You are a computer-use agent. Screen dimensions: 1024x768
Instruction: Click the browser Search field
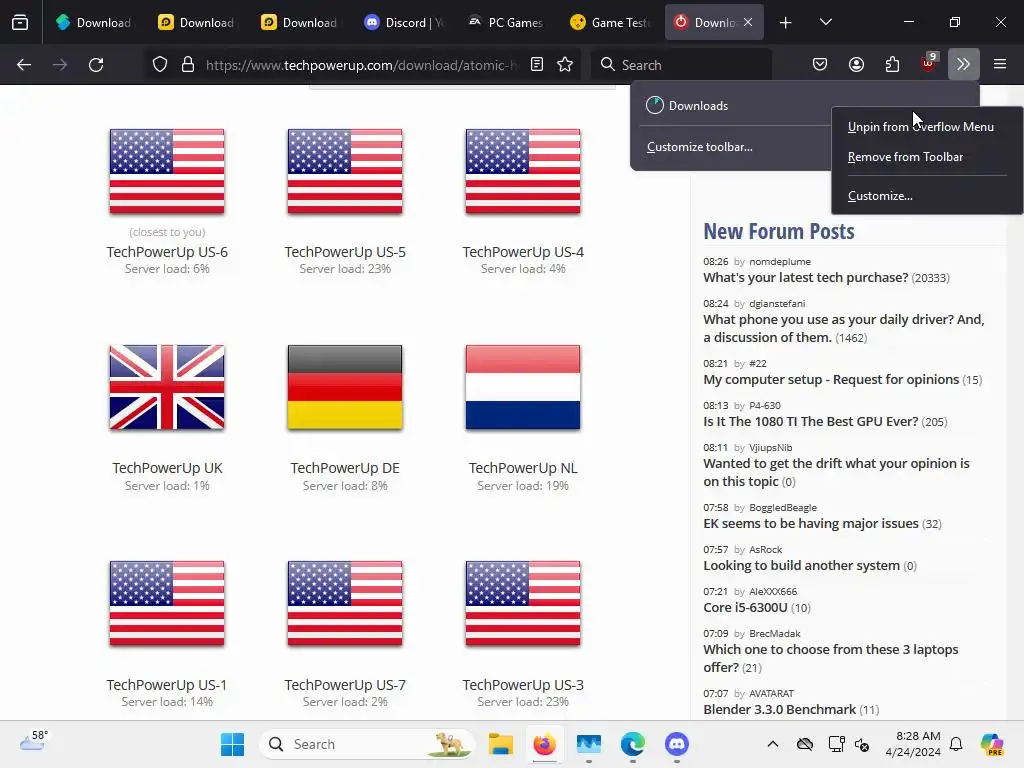[682, 65]
